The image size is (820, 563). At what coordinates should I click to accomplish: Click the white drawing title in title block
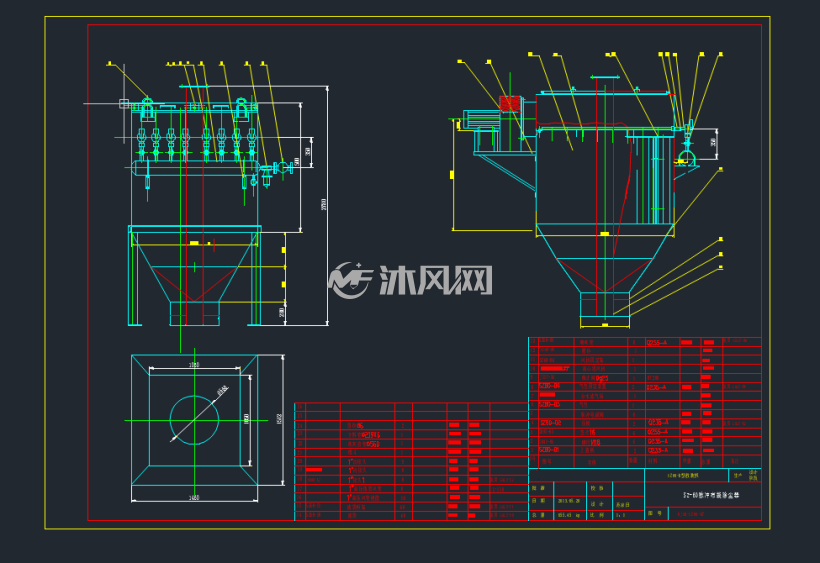point(711,495)
